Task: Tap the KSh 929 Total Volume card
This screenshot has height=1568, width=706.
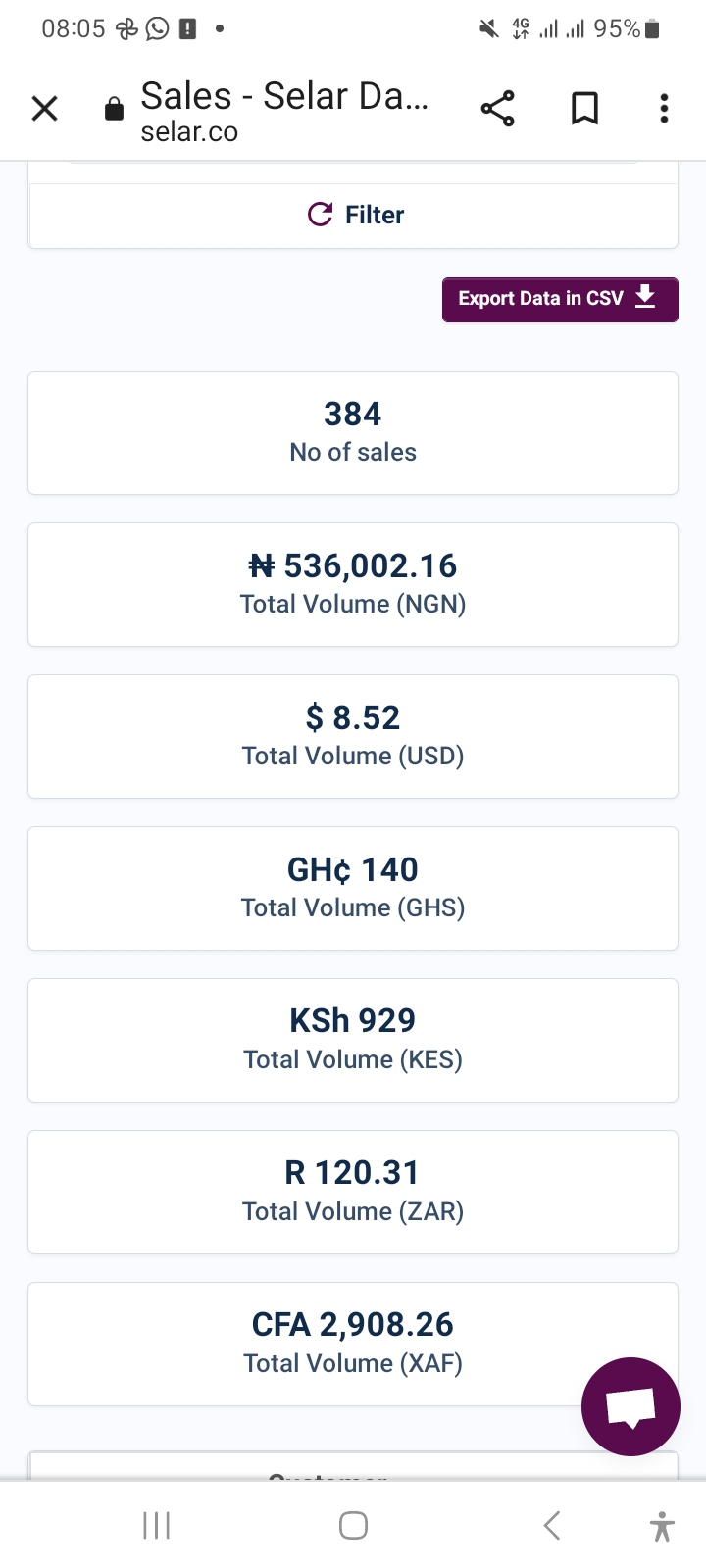Action: [x=353, y=1041]
